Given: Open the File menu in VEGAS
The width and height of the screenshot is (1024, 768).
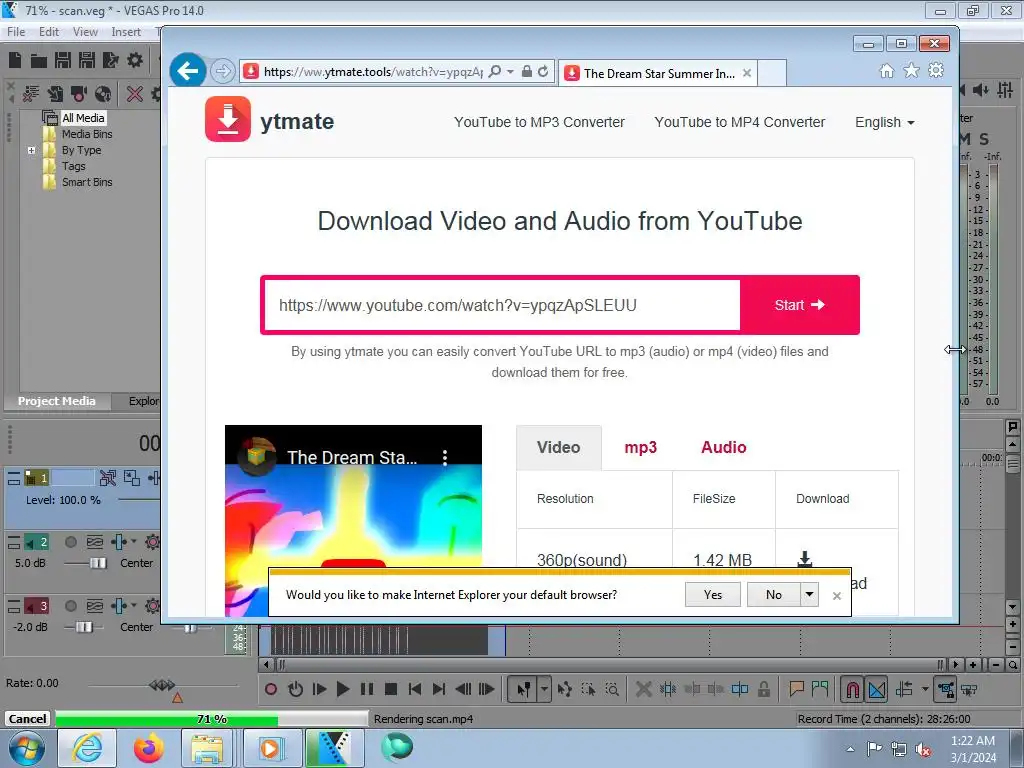Looking at the screenshot, I should coord(16,31).
